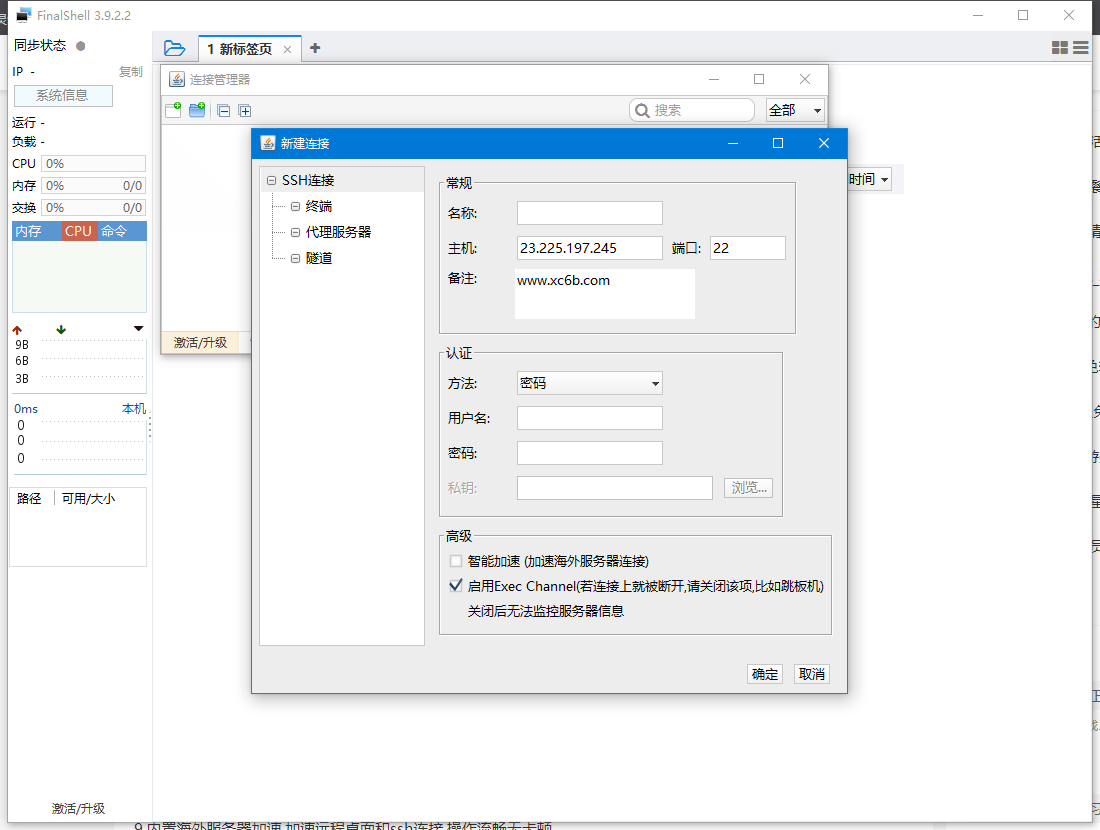Collapse the SSH连接 tree node

(272, 178)
